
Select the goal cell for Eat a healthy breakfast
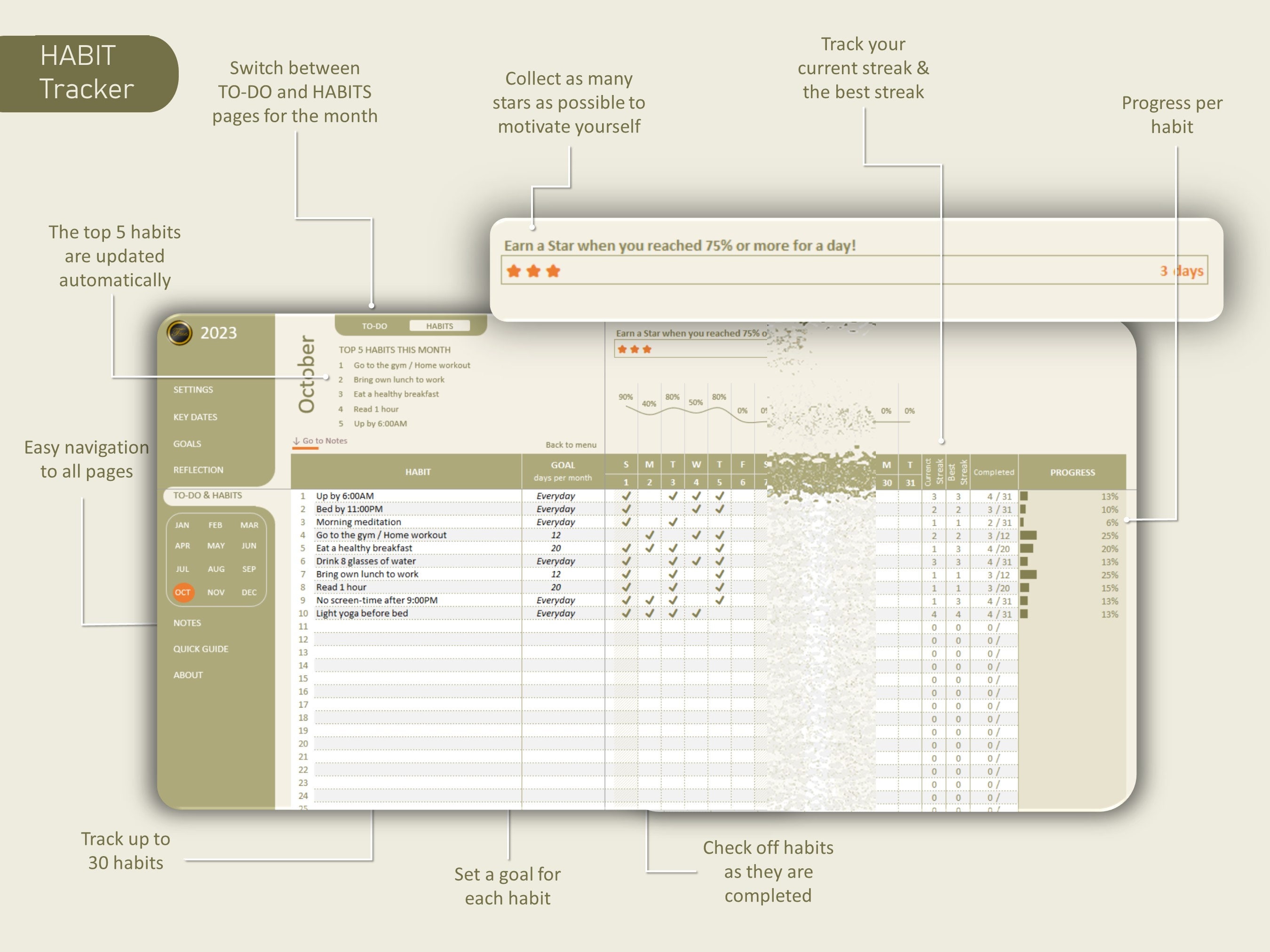pos(556,548)
